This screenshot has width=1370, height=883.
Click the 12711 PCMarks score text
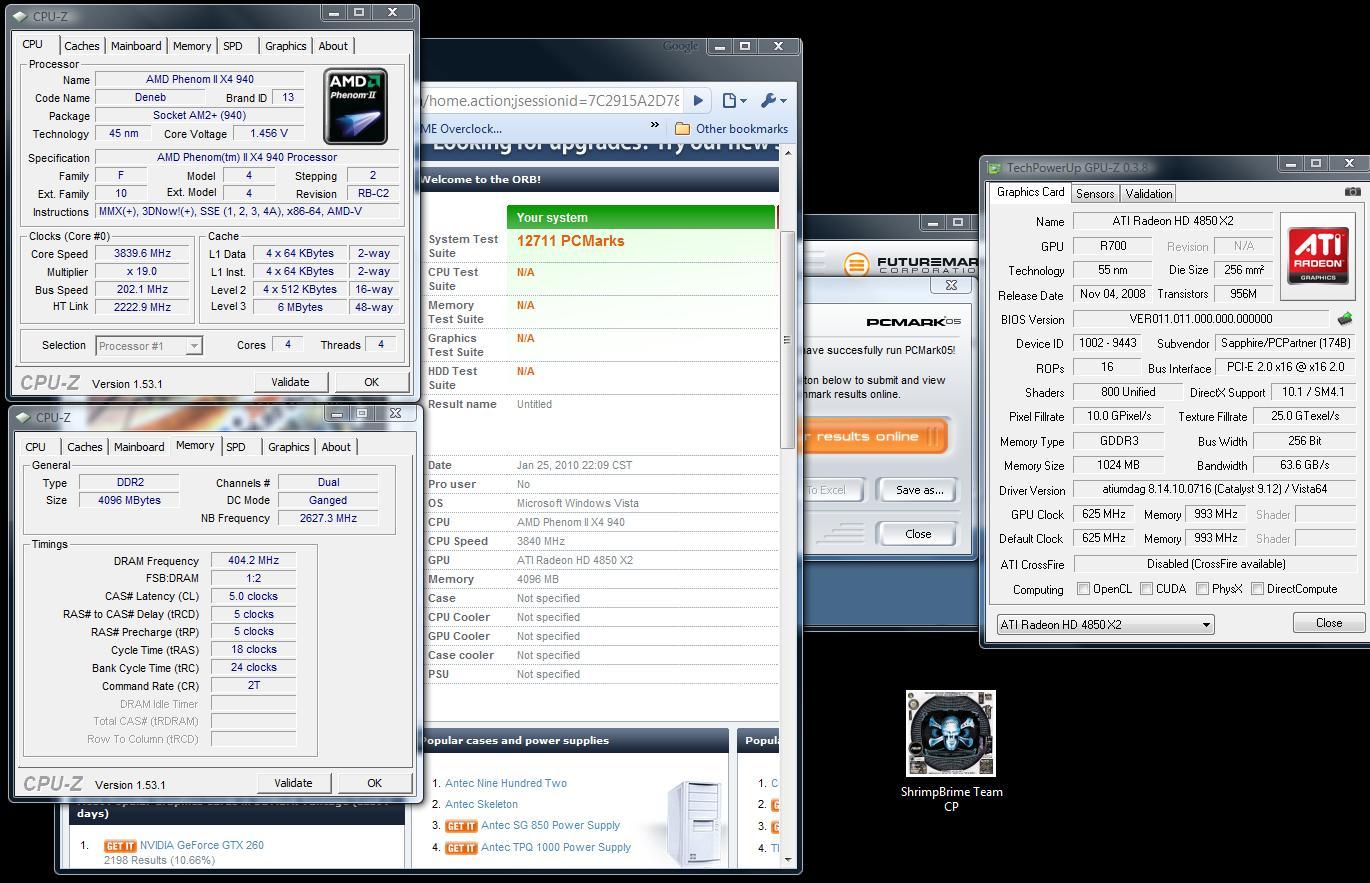[x=570, y=241]
